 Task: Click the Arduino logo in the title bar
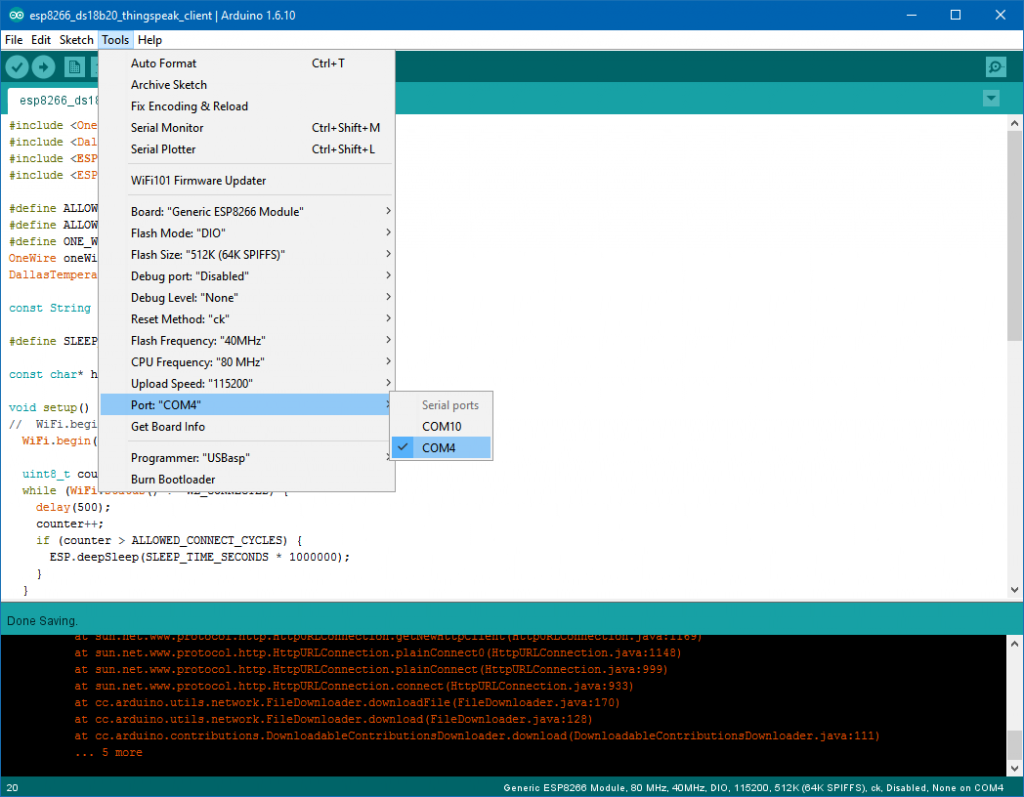[13, 15]
